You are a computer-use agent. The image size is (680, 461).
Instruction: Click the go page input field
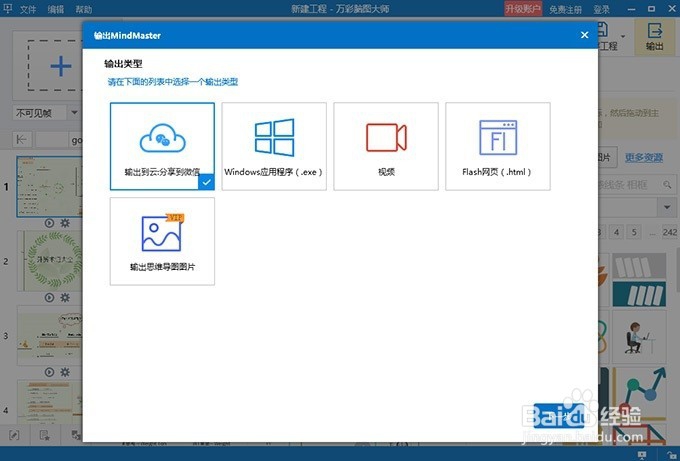52,140
